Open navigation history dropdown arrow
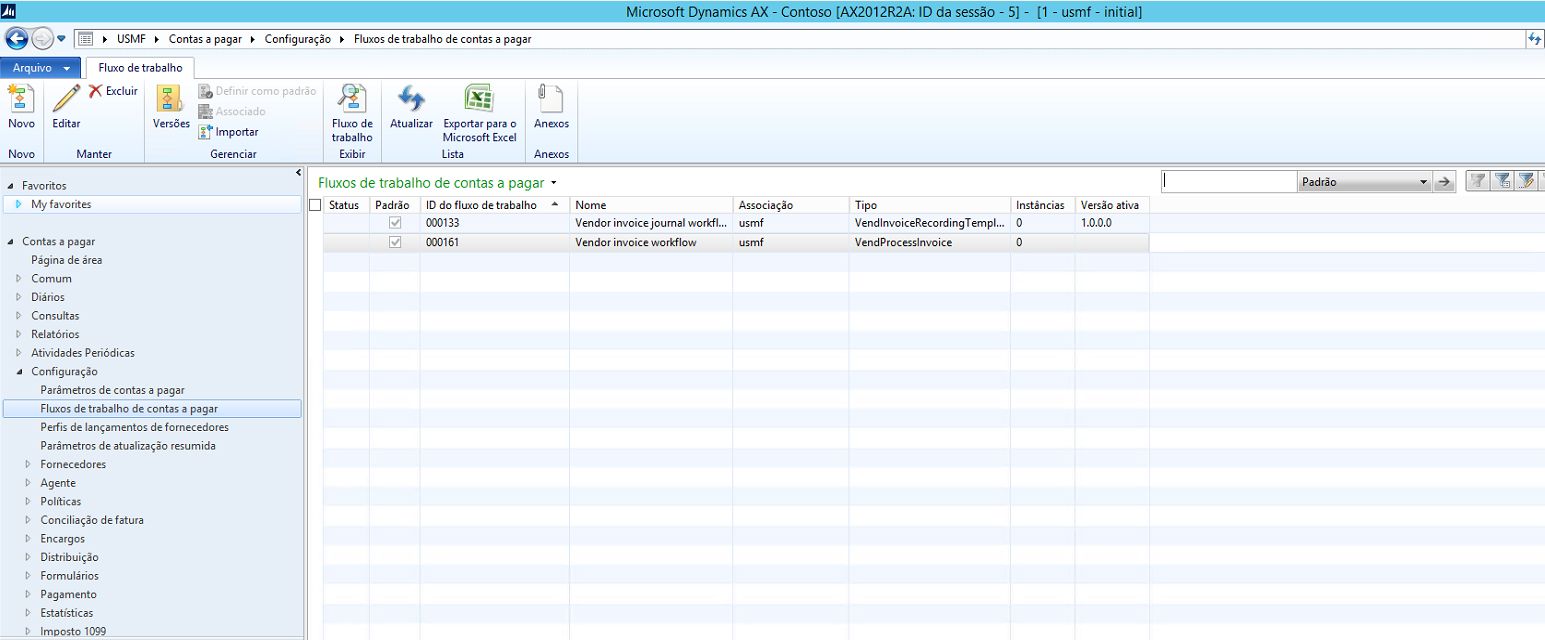The image size is (1545, 640). tap(62, 39)
